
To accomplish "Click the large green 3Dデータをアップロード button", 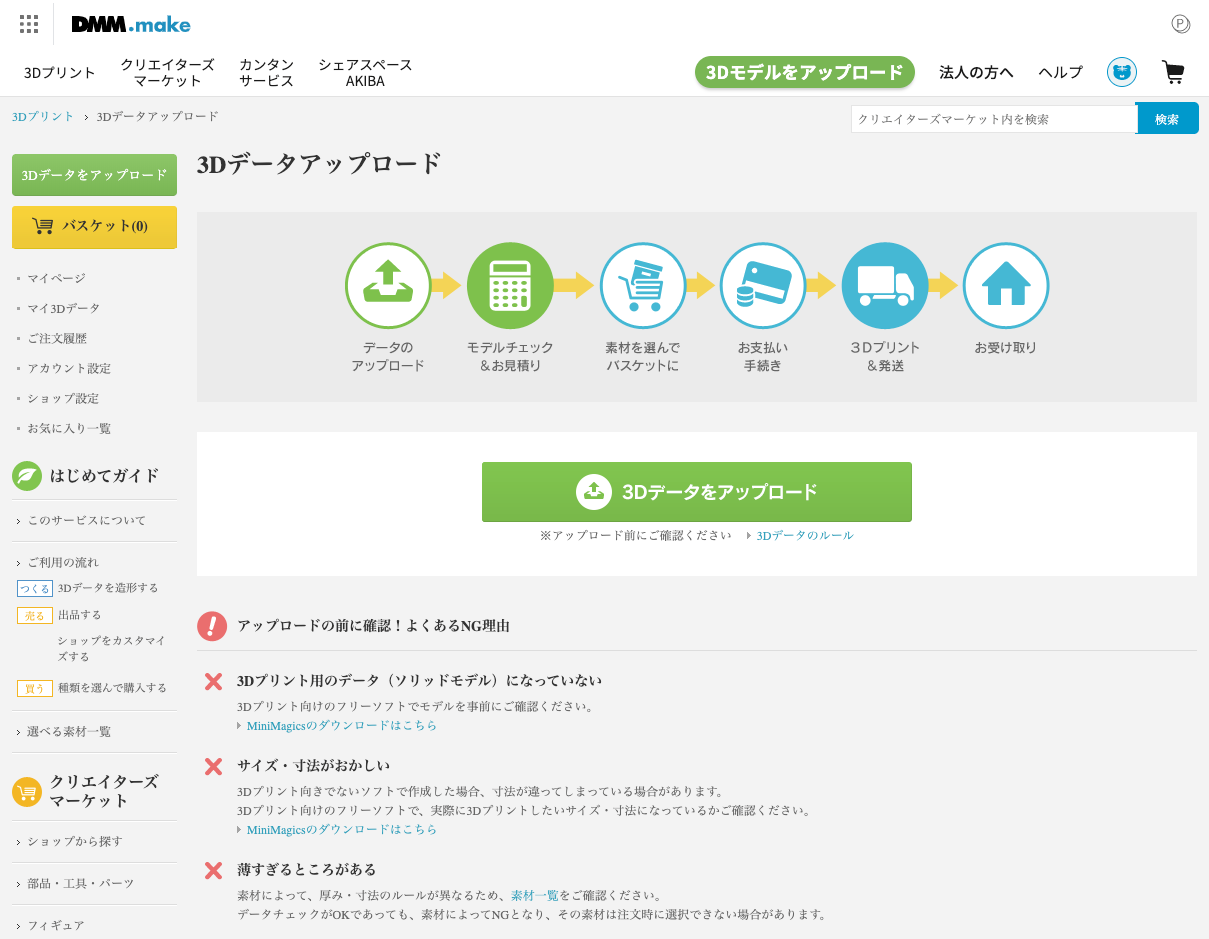I will click(697, 492).
